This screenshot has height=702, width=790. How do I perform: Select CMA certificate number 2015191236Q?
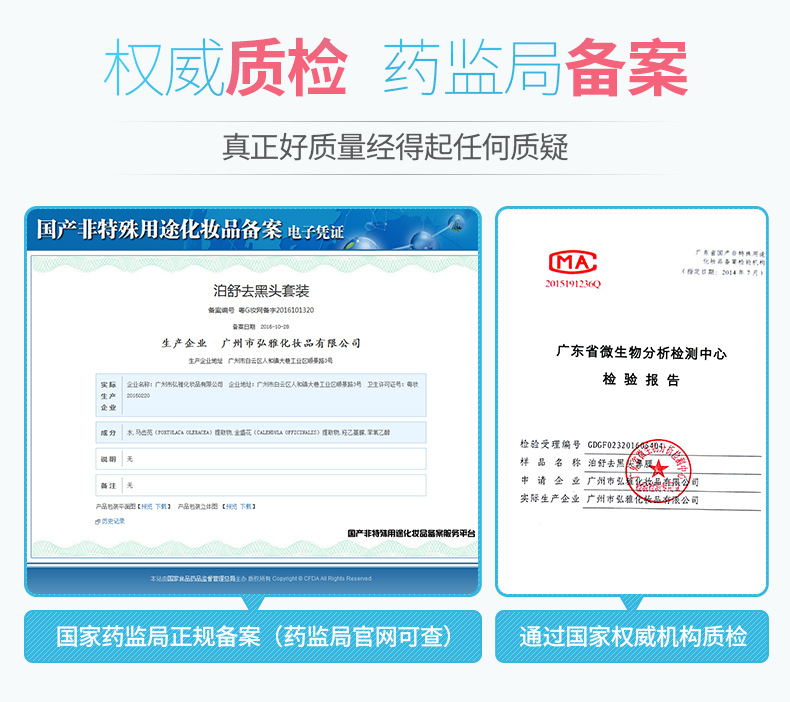(x=573, y=284)
